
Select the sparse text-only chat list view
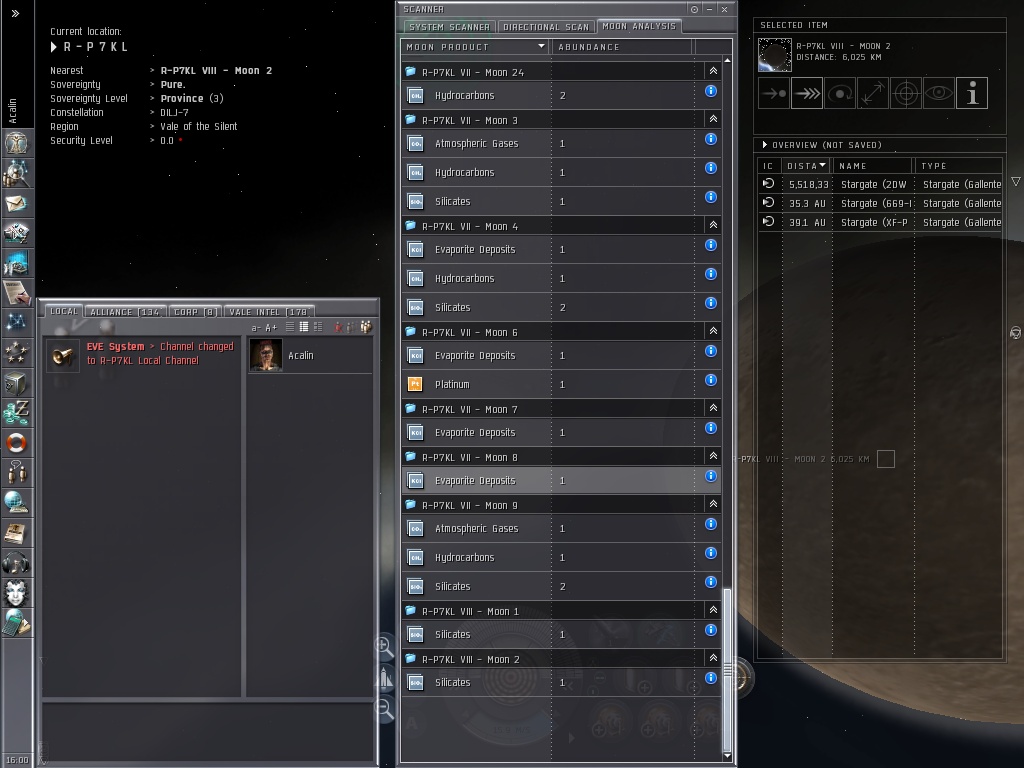click(x=290, y=327)
